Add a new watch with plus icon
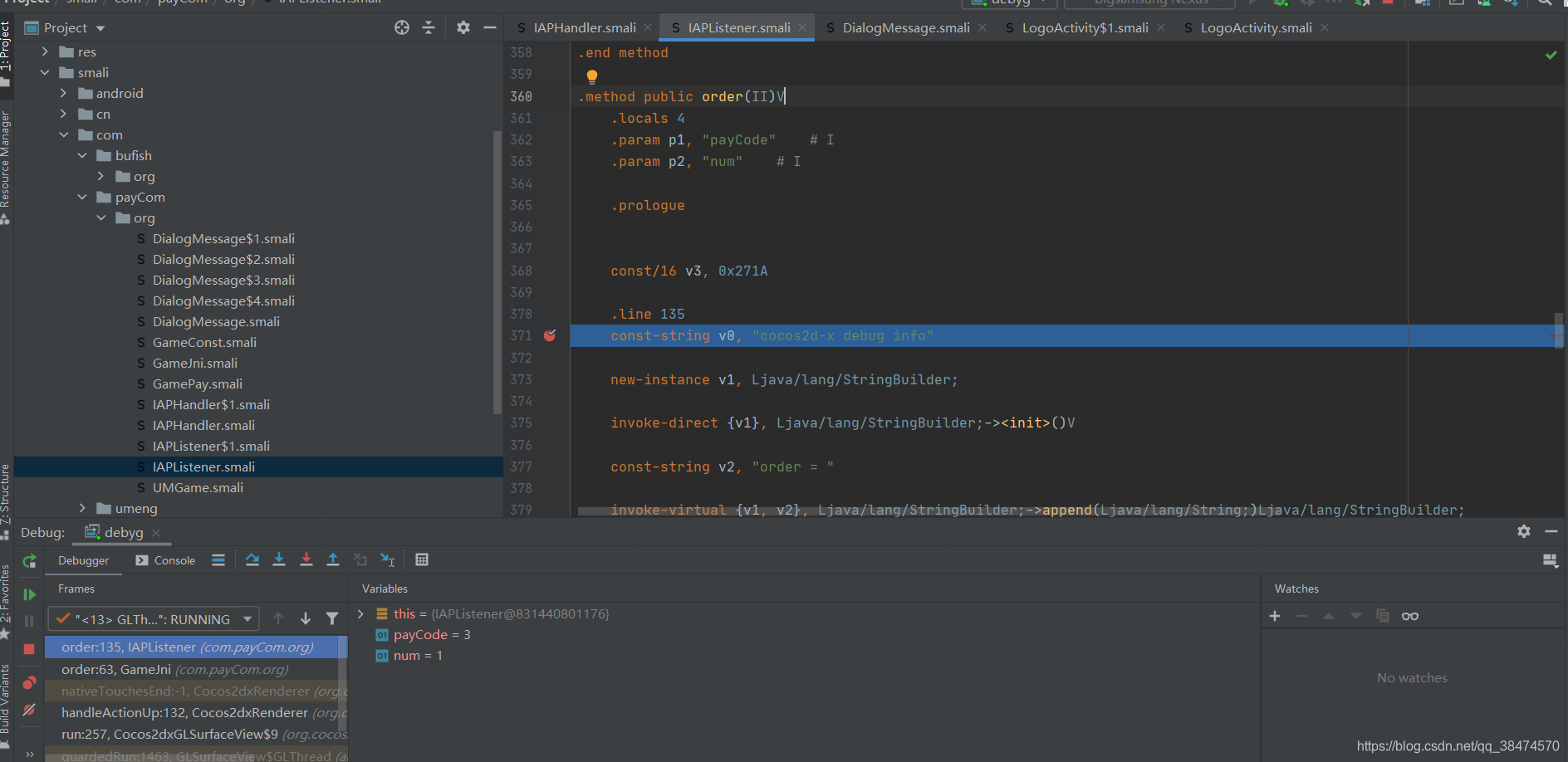Viewport: 1568px width, 762px height. point(1275,616)
